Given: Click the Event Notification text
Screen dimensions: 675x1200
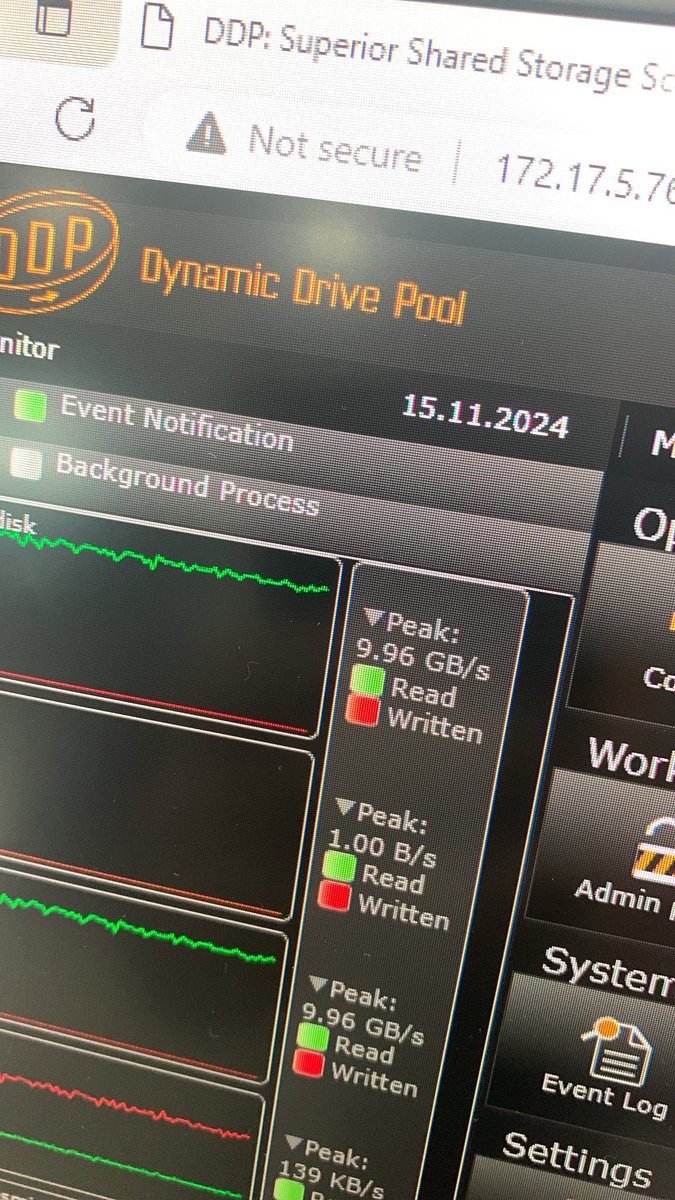Looking at the screenshot, I should [177, 423].
